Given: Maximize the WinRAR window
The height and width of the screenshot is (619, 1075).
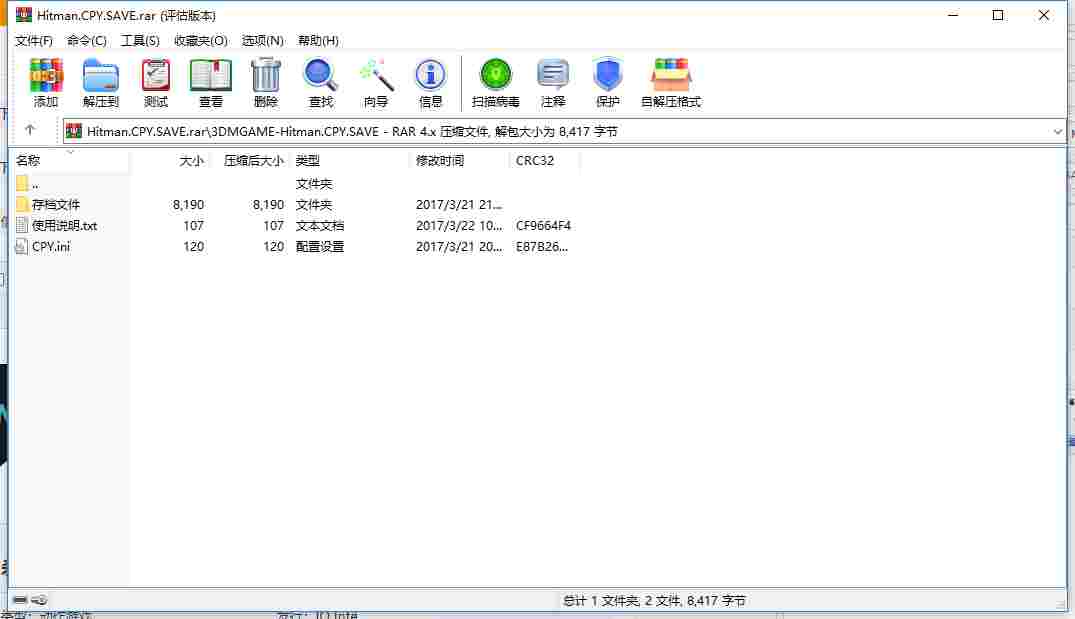Looking at the screenshot, I should pyautogui.click(x=998, y=15).
